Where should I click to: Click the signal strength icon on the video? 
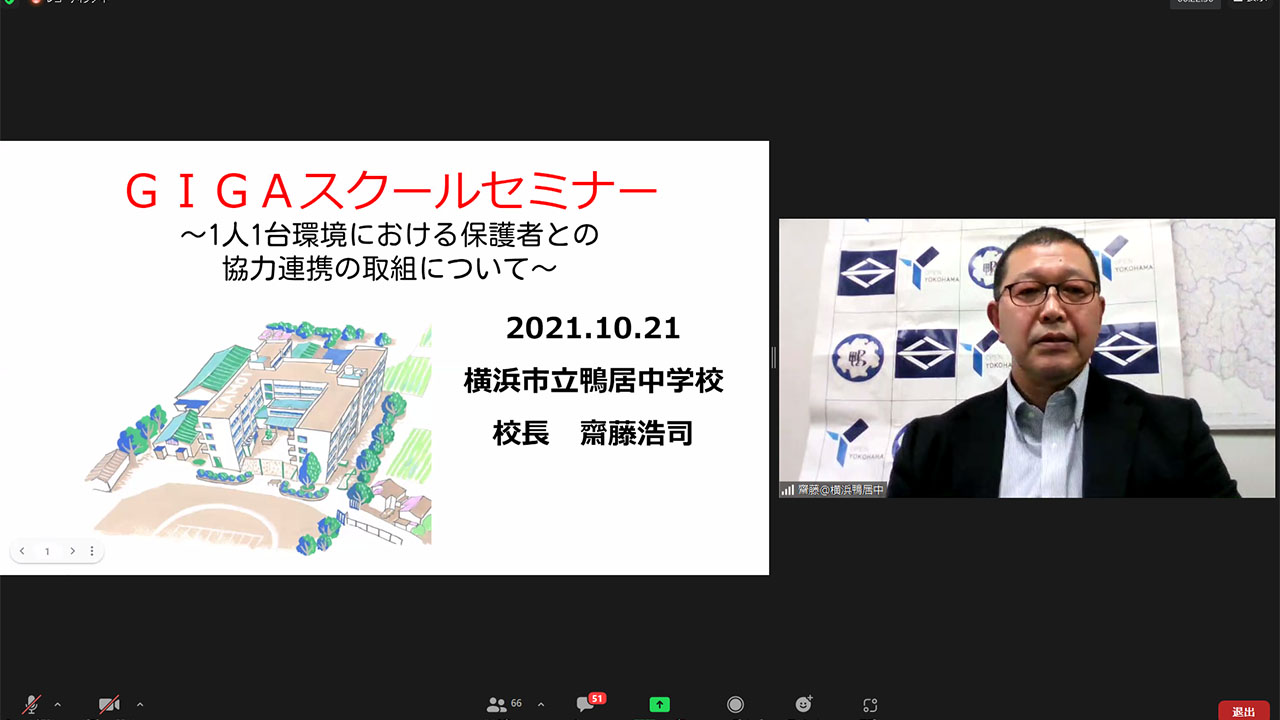pyautogui.click(x=787, y=490)
